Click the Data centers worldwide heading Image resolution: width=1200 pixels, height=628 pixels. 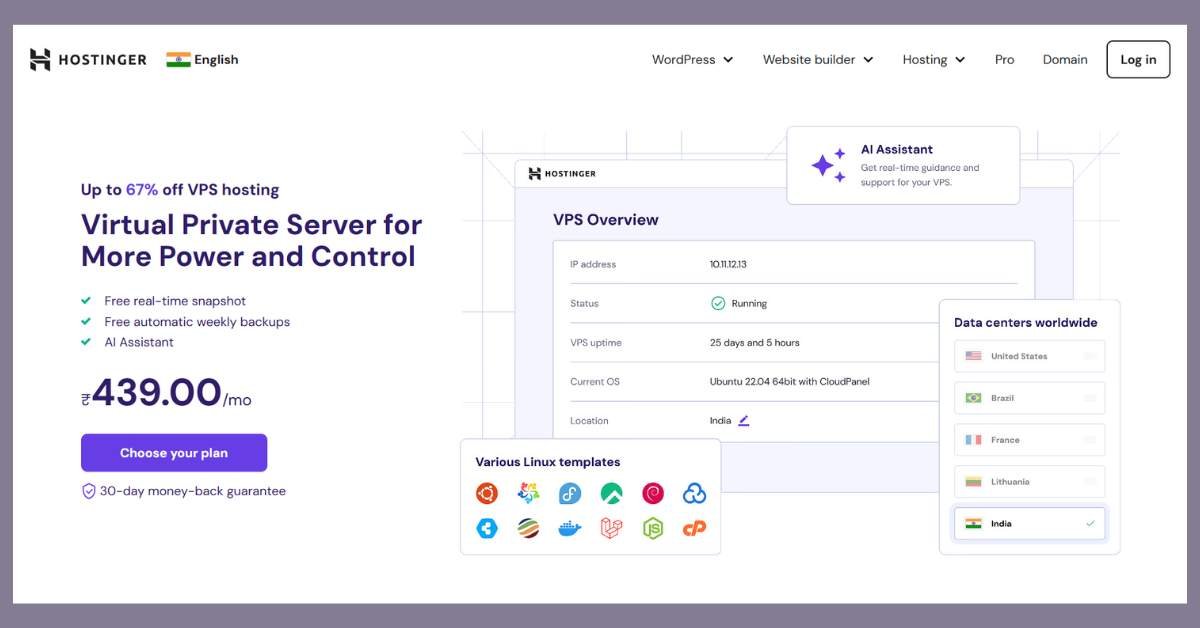point(1026,323)
